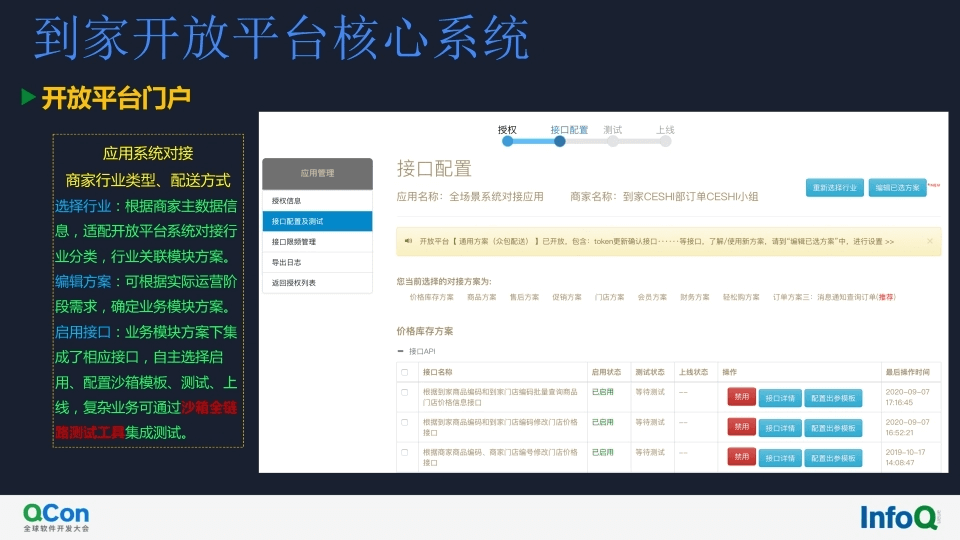Select the 上线 step label
Viewport: 960px width, 540px height.
[x=666, y=130]
